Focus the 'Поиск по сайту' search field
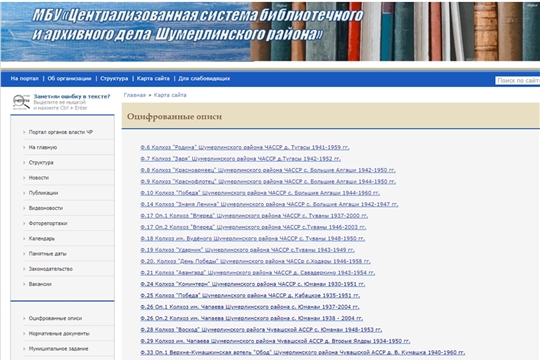This screenshot has height=360, width=540. tap(518, 80)
